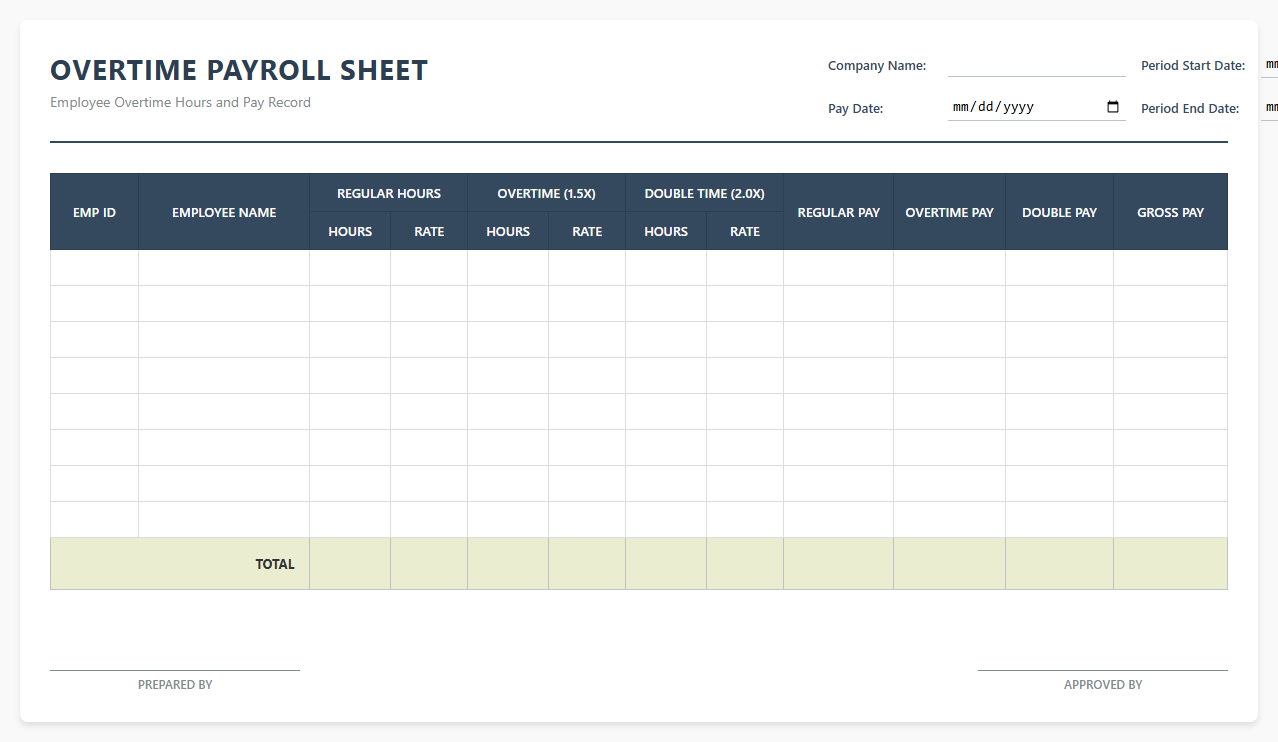Image resolution: width=1278 pixels, height=742 pixels.
Task: Focus the Pay Date input field
Action: (1036, 107)
